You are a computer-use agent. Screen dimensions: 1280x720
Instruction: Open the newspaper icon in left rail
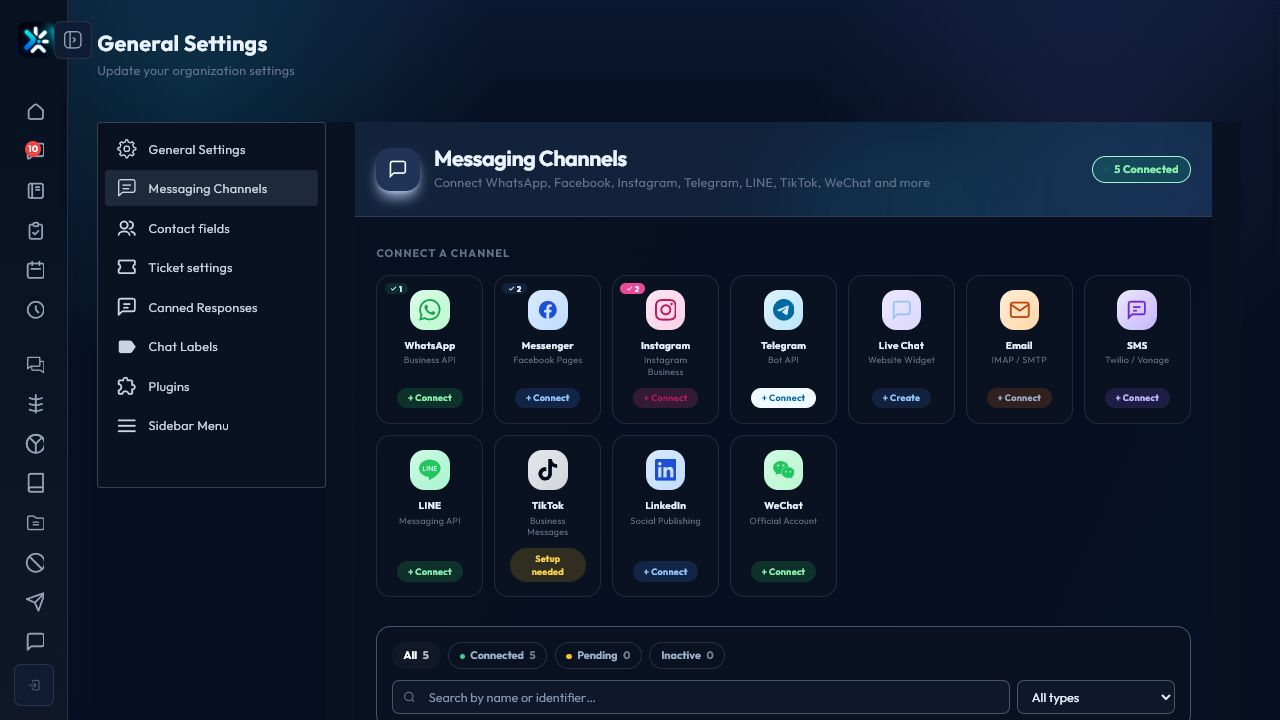36,191
